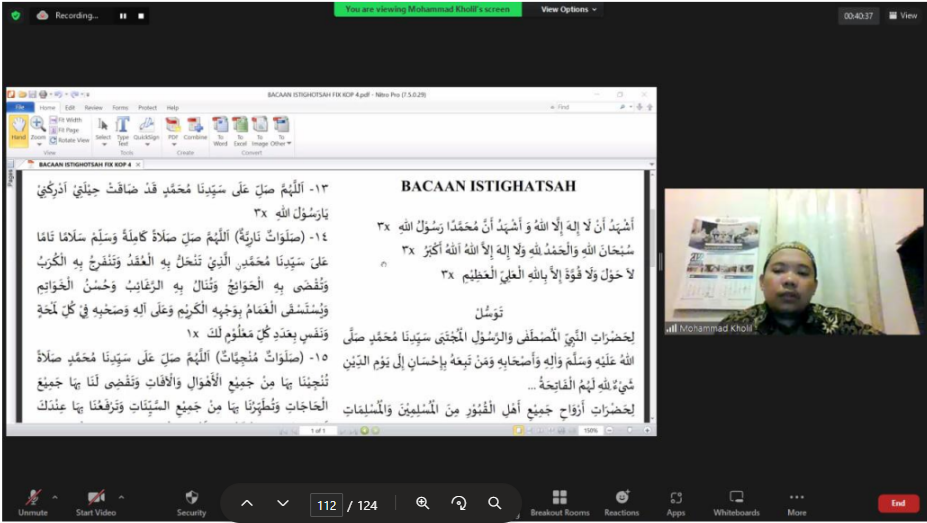
Task: Open Breakout Rooms
Action: point(560,501)
